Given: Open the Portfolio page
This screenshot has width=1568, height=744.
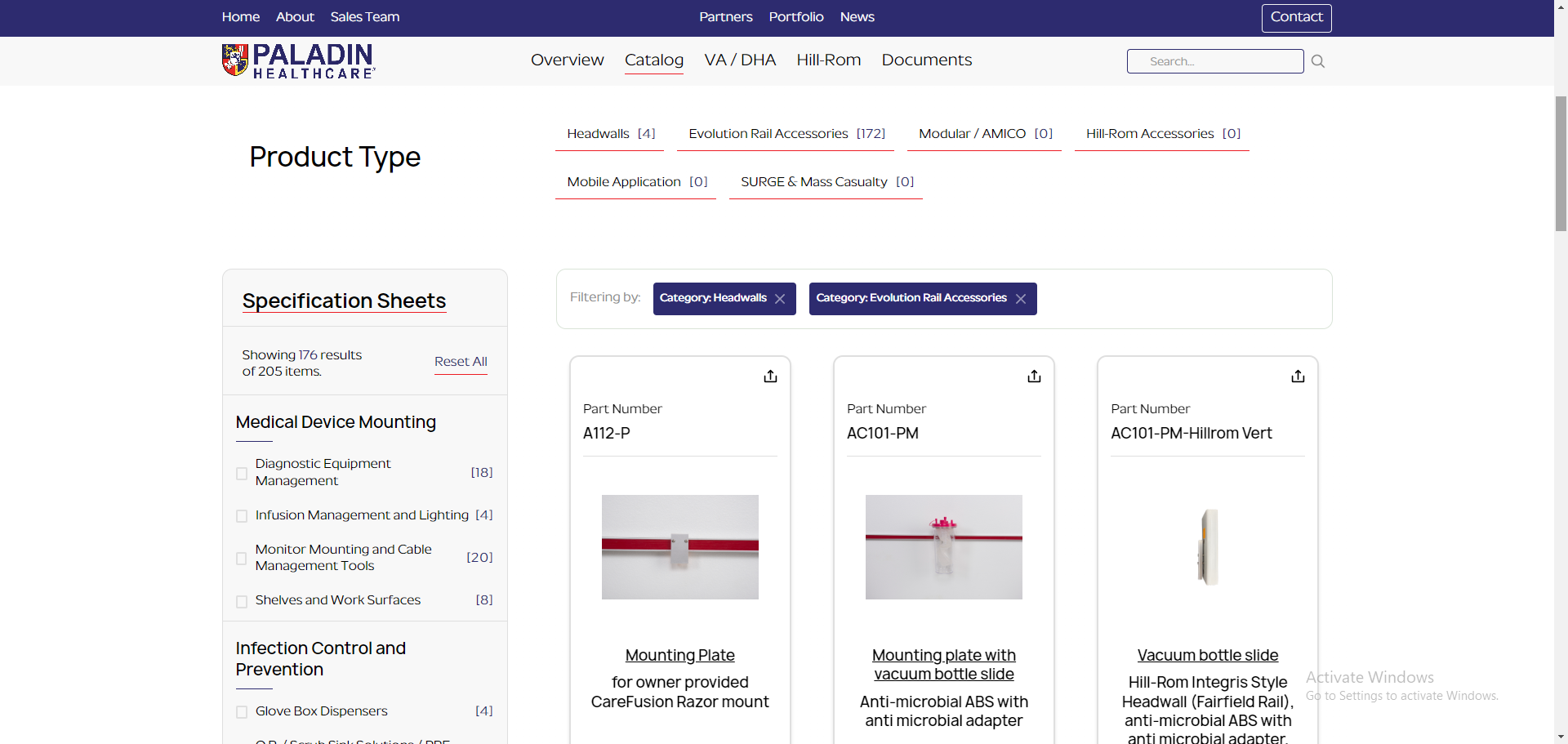Looking at the screenshot, I should pyautogui.click(x=796, y=17).
